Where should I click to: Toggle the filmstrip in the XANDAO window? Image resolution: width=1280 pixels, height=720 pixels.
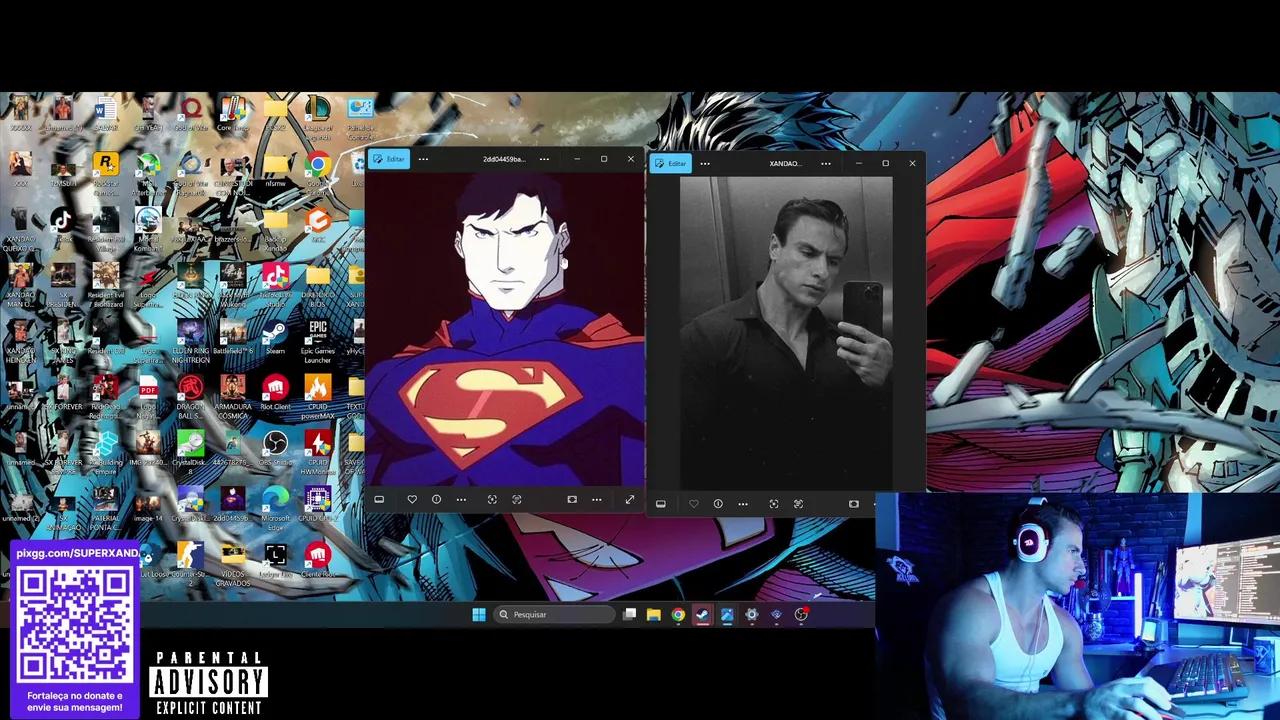661,503
